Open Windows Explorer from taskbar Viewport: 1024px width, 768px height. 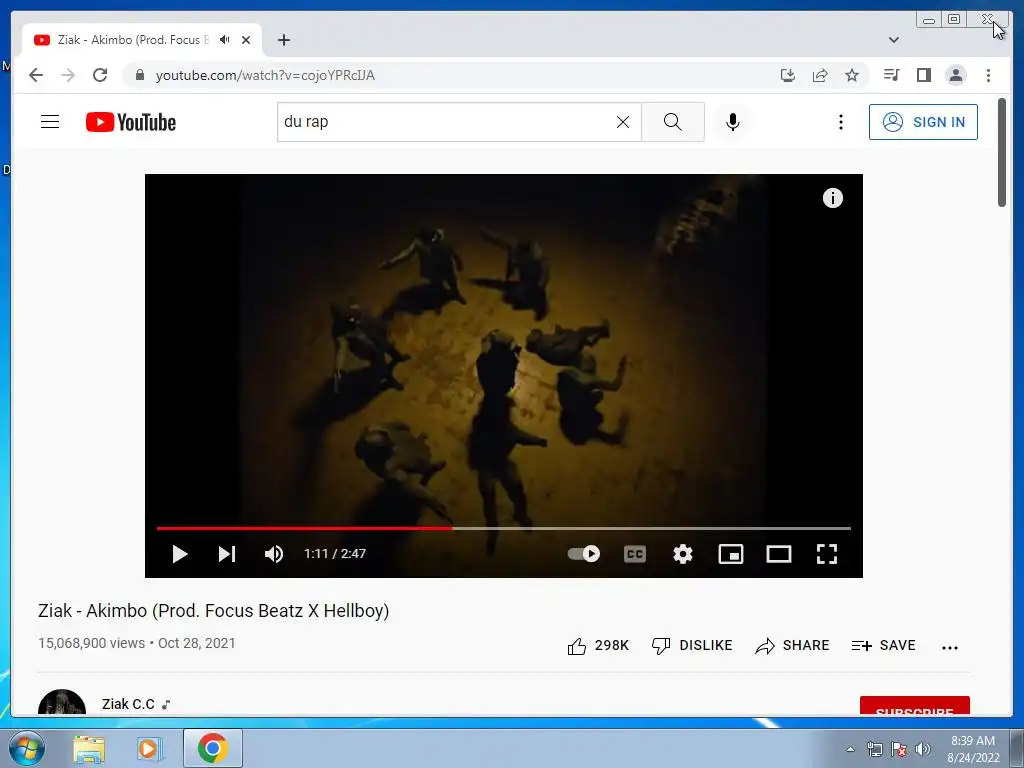pyautogui.click(x=89, y=748)
